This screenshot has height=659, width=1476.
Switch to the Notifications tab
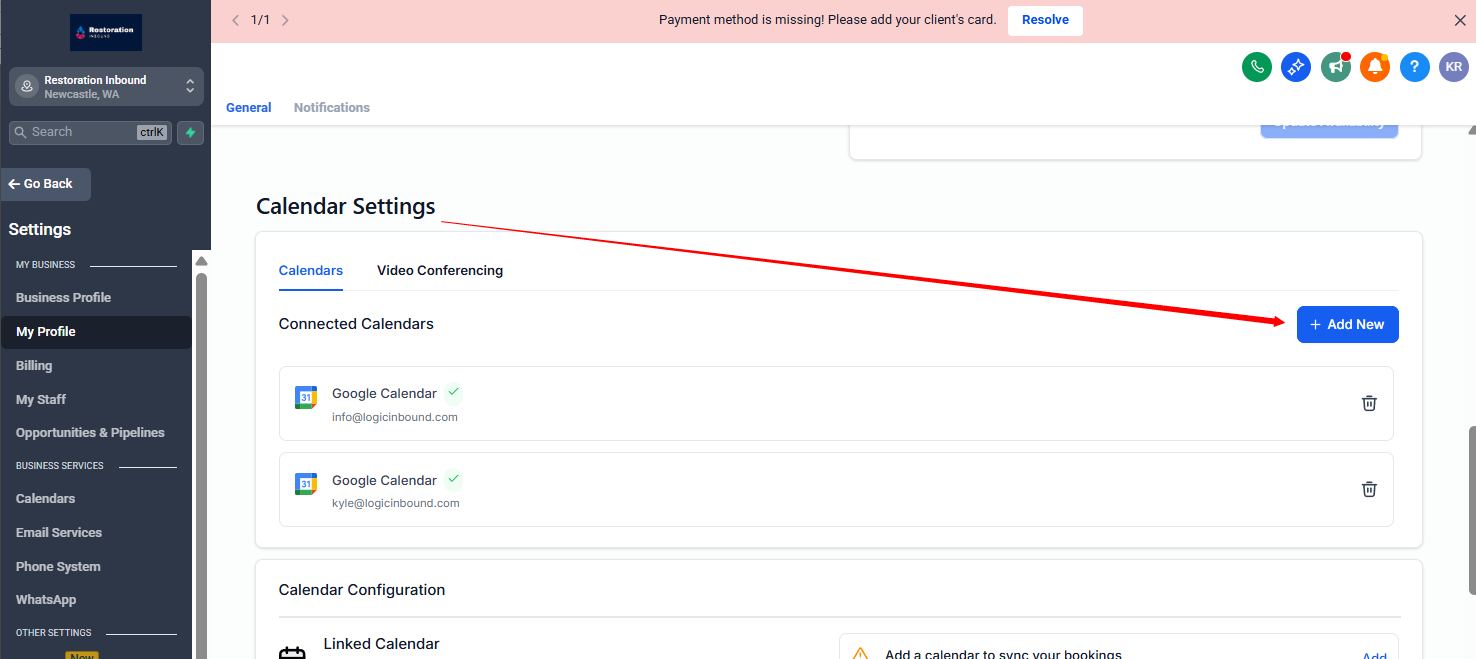(332, 108)
